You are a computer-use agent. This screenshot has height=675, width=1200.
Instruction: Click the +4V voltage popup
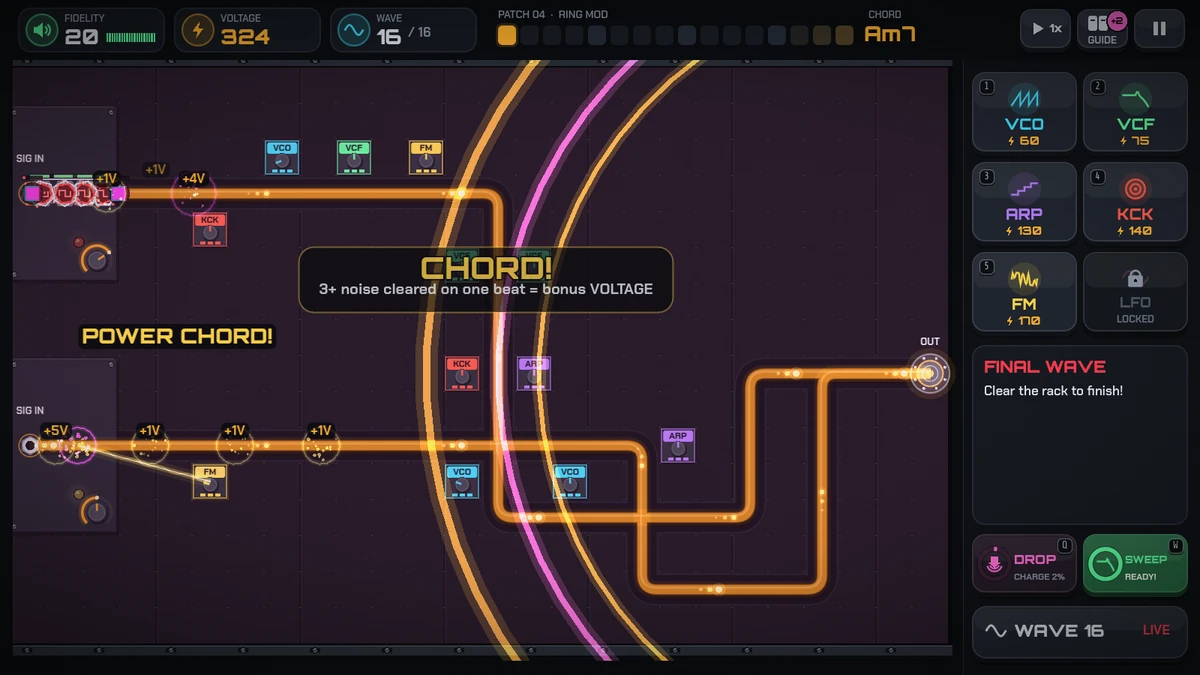tap(192, 180)
